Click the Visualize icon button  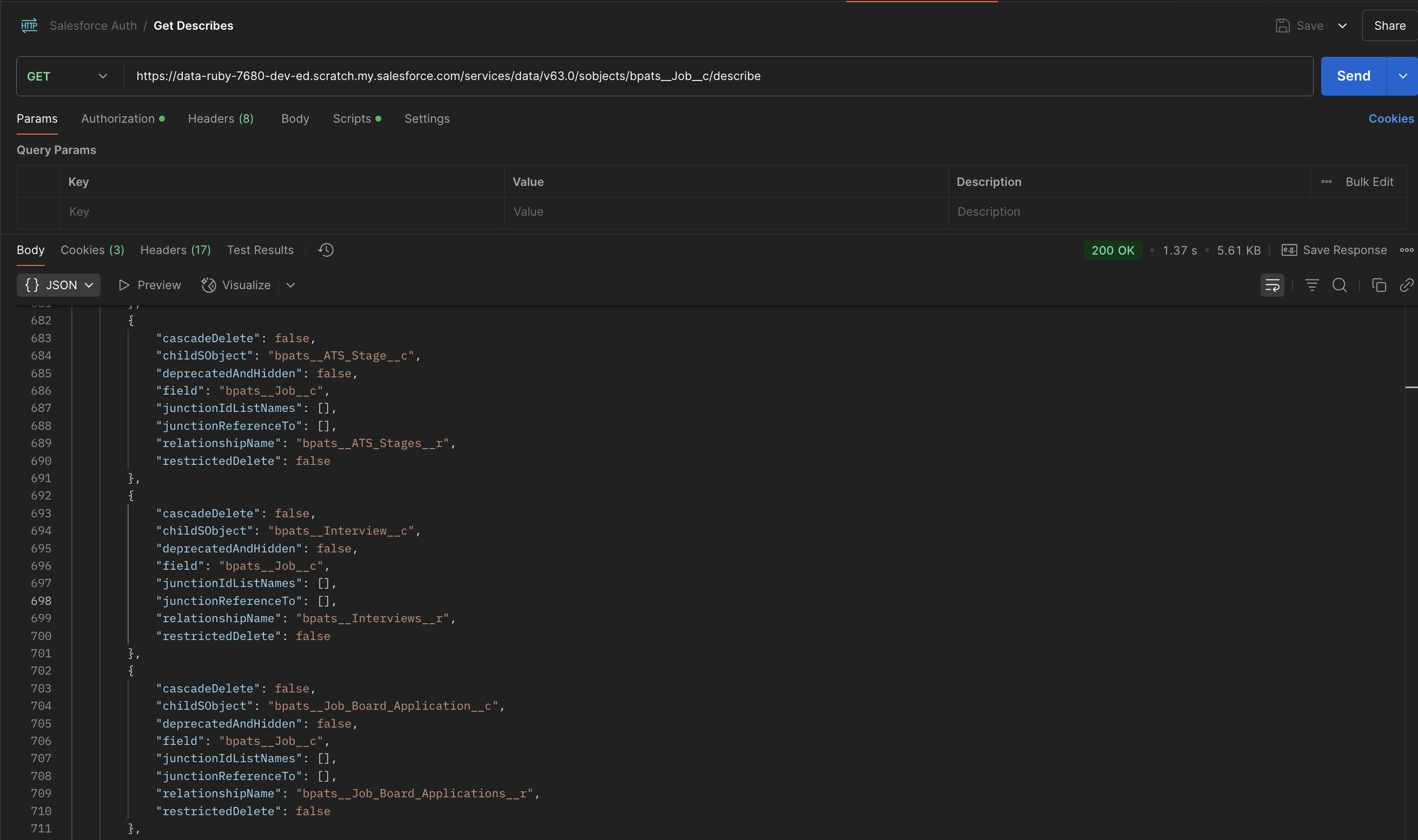pos(208,285)
